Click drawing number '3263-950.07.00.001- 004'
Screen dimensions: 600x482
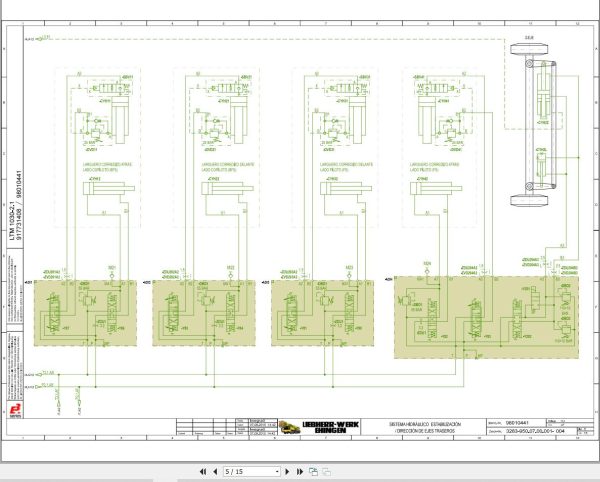point(535,431)
